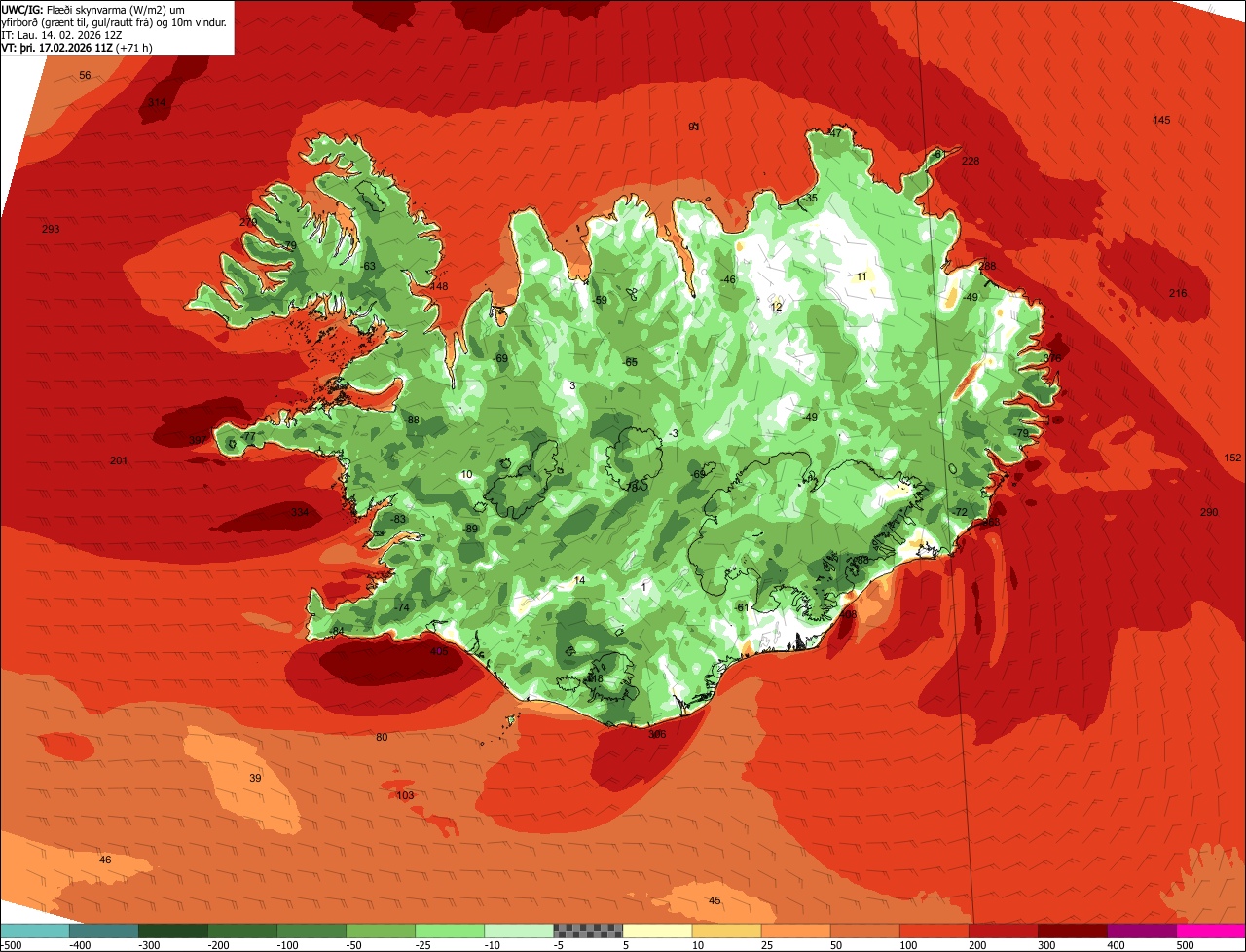The height and width of the screenshot is (952, 1246).
Task: Click the legend swatch between -300 and -200
Action: (x=173, y=930)
